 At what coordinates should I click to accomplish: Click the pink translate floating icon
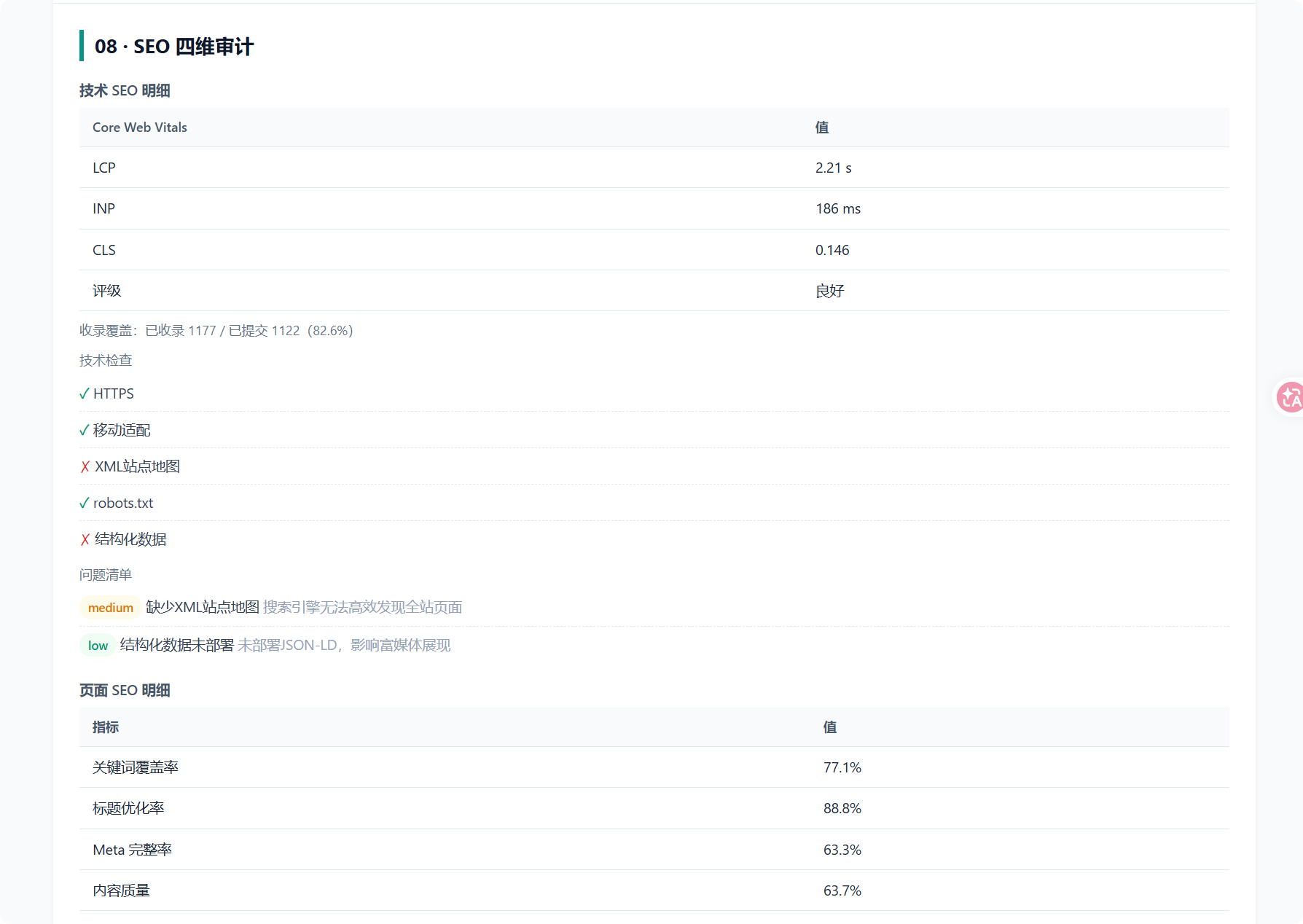(1290, 397)
